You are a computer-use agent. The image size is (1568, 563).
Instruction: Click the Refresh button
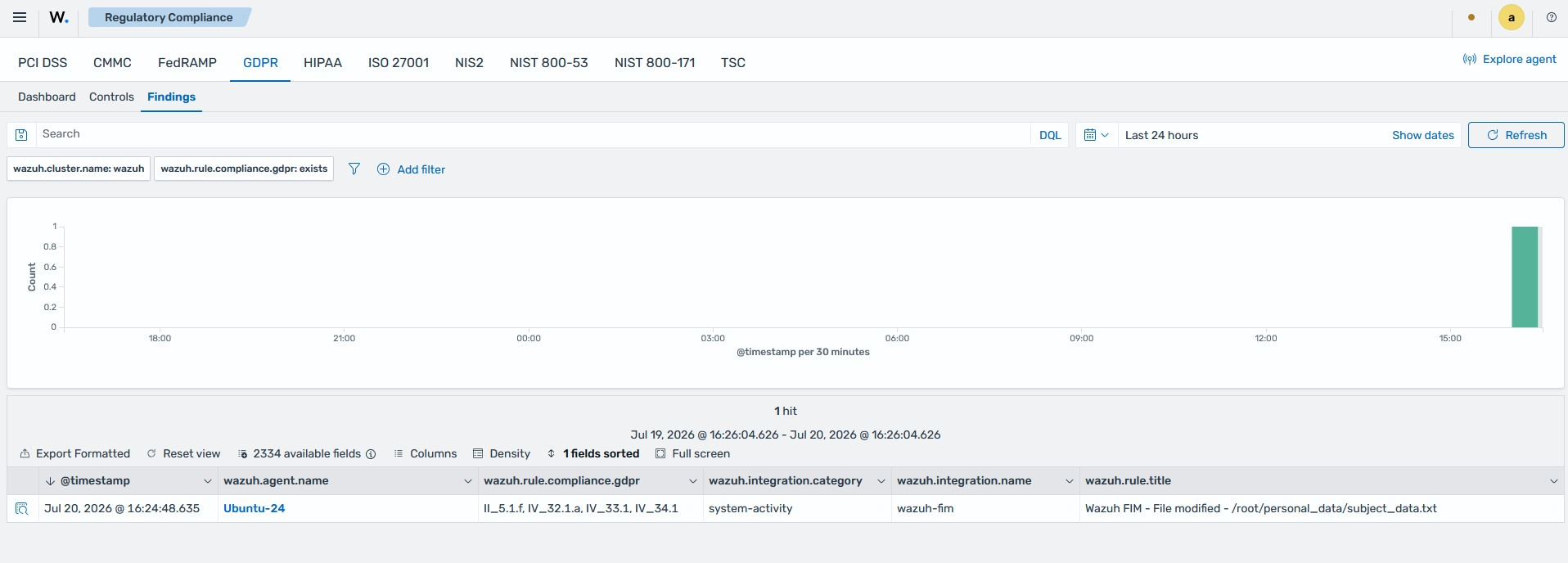1516,135
